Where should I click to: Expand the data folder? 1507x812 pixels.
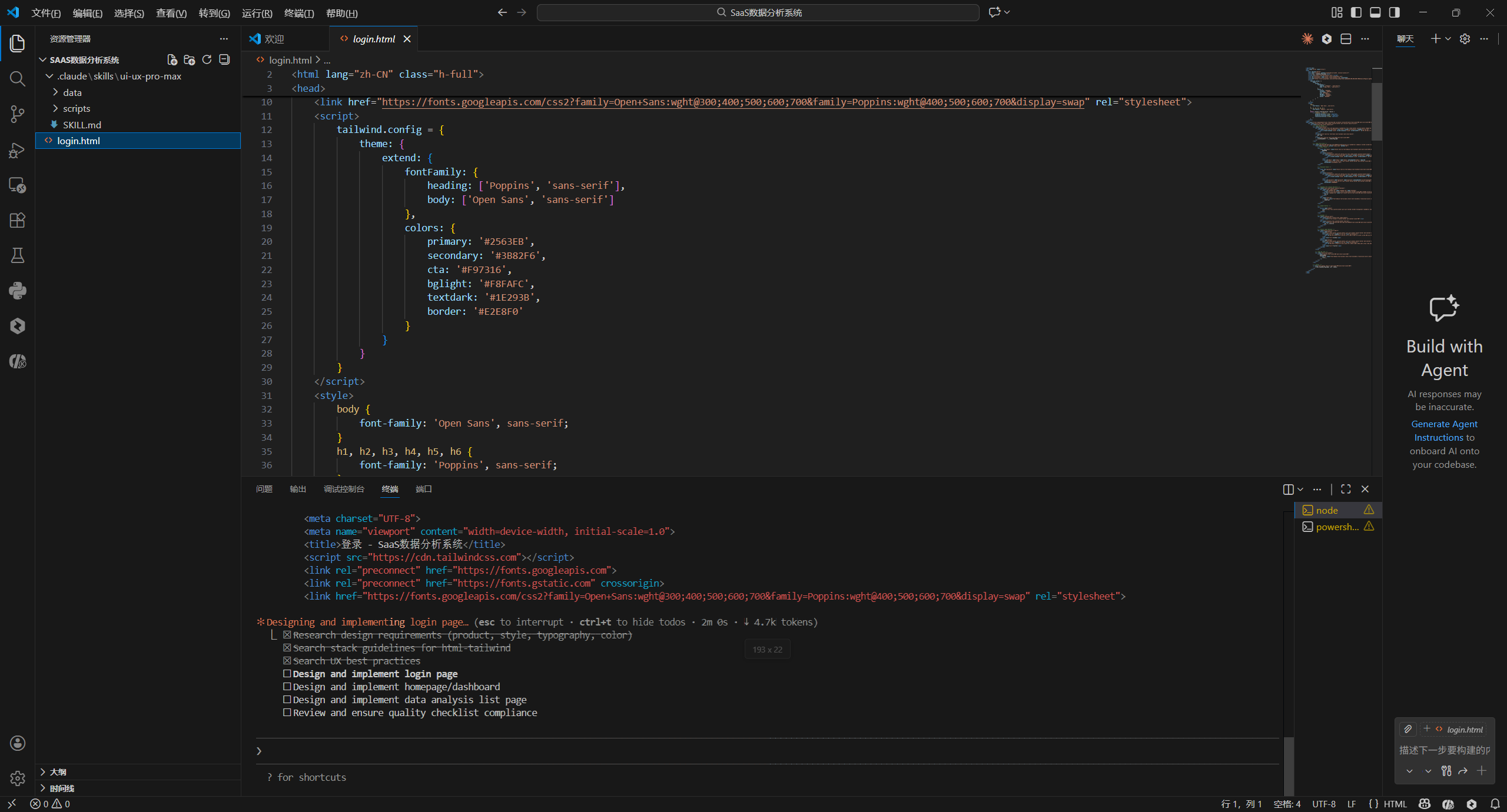click(72, 92)
